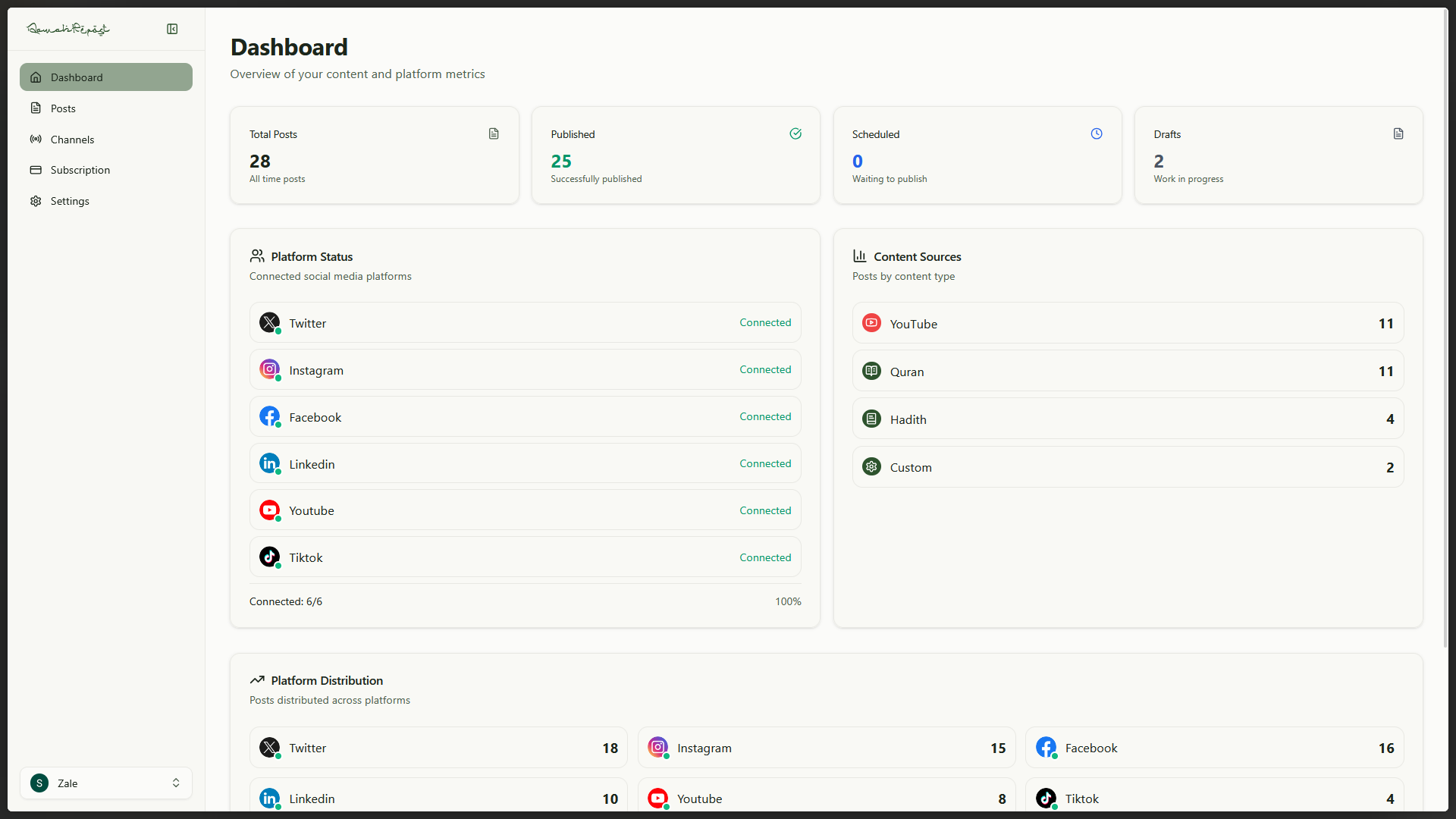This screenshot has height=819, width=1456.
Task: Open the Subscription page
Action: [x=80, y=170]
